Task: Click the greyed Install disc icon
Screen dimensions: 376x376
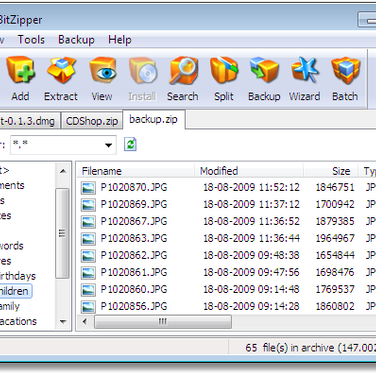Action: click(x=143, y=70)
